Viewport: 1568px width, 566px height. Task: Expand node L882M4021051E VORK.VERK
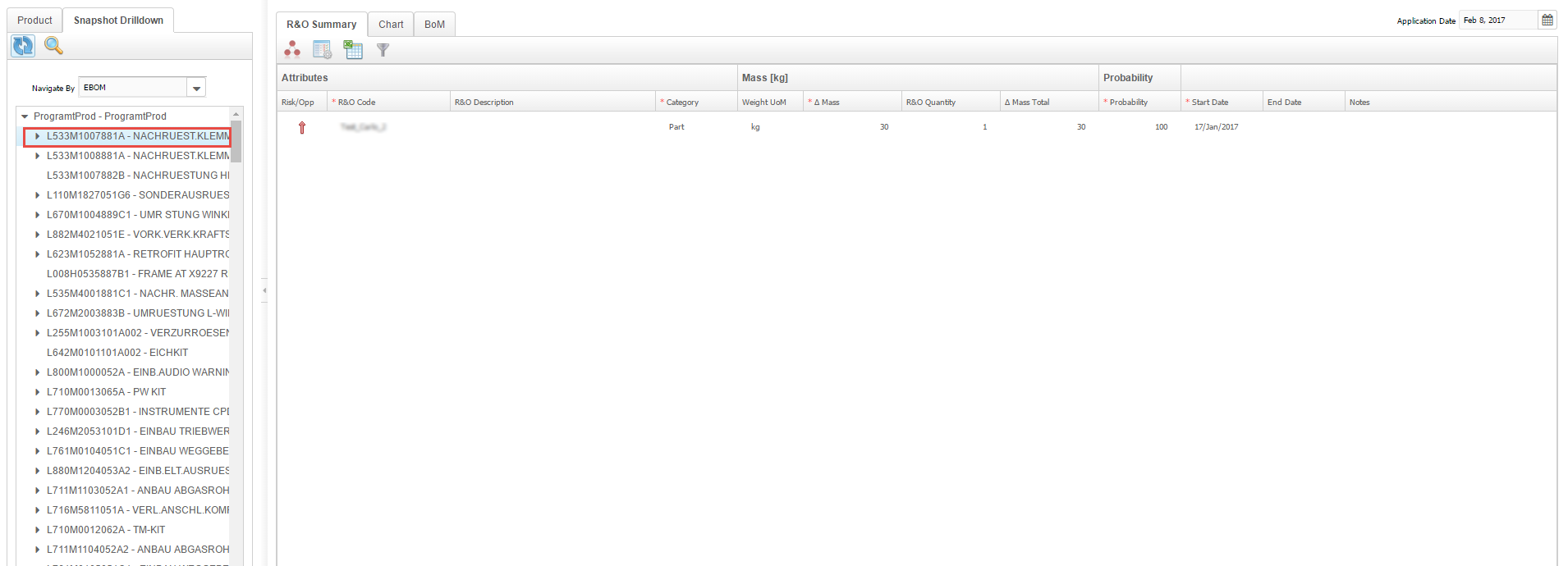pyautogui.click(x=38, y=235)
